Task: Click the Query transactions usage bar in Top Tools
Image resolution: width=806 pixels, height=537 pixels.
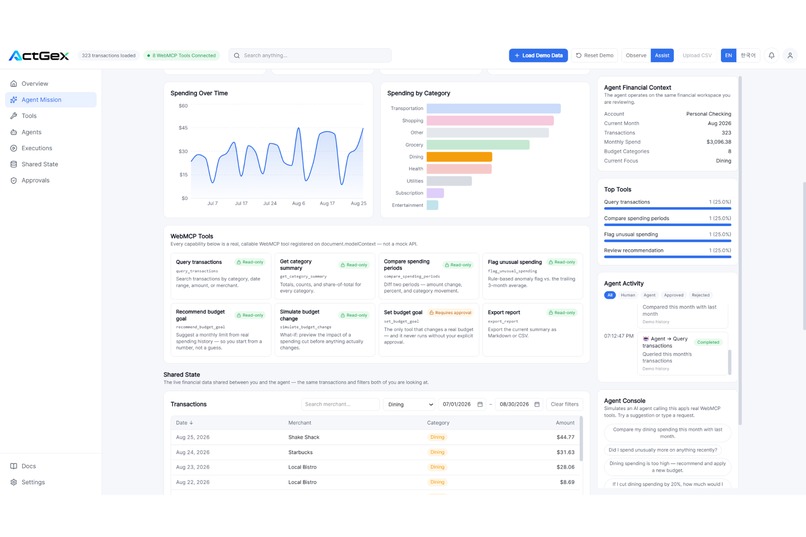Action: tap(667, 208)
